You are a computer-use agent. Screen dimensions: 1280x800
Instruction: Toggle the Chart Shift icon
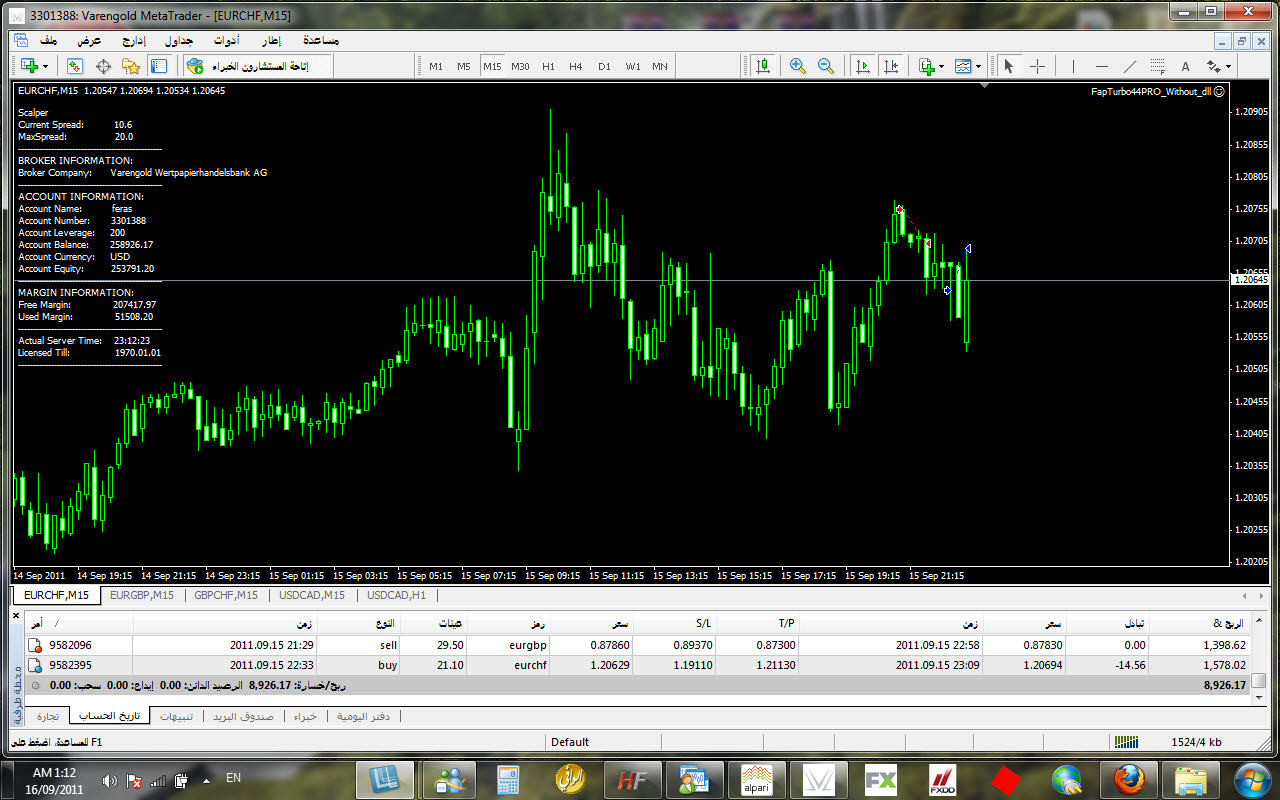[x=890, y=66]
